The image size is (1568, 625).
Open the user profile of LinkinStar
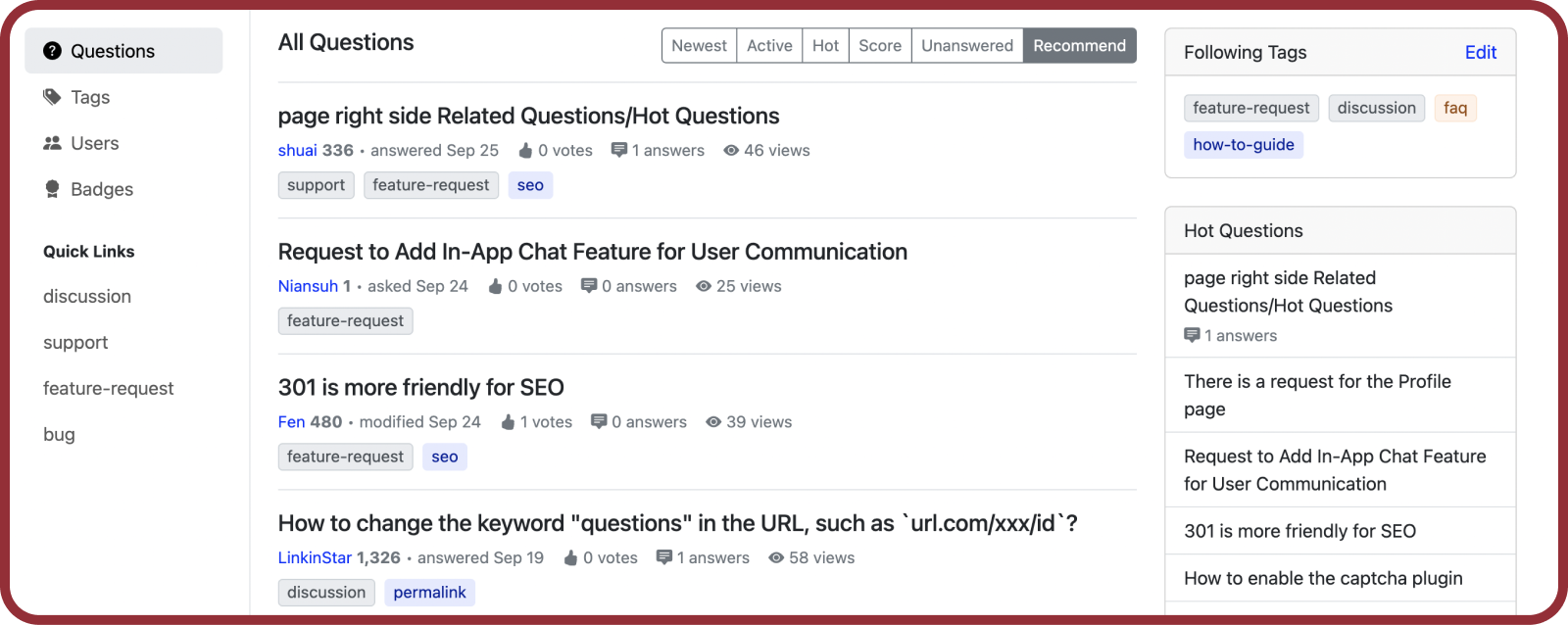pyautogui.click(x=315, y=557)
